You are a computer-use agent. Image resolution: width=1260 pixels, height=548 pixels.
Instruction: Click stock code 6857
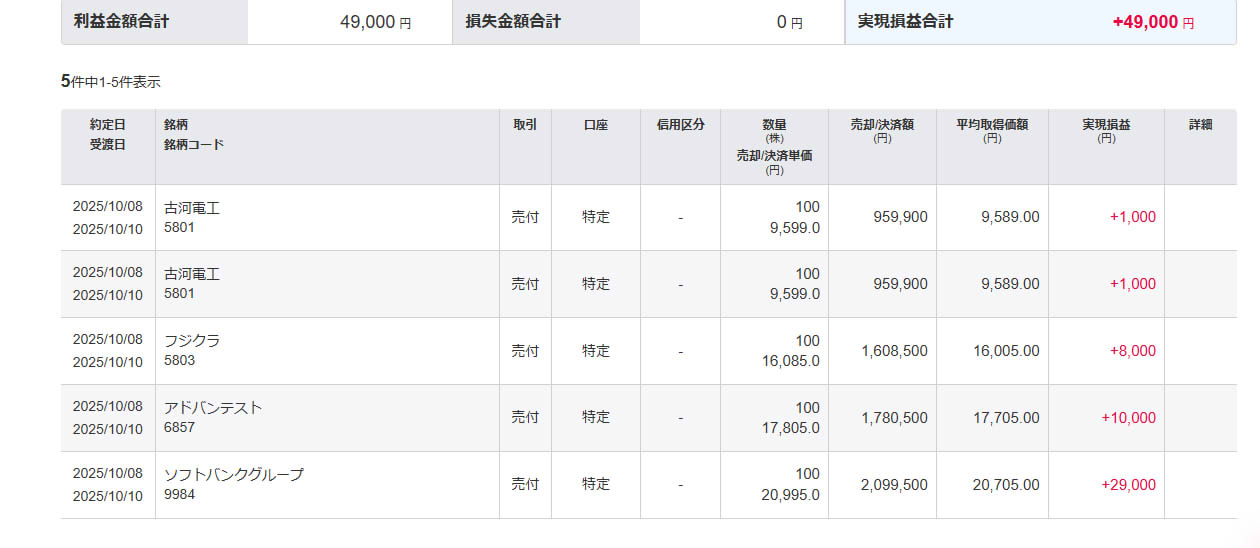(x=179, y=427)
